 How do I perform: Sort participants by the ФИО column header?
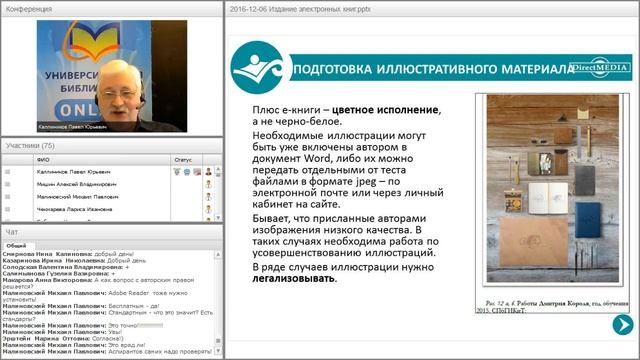click(102, 160)
